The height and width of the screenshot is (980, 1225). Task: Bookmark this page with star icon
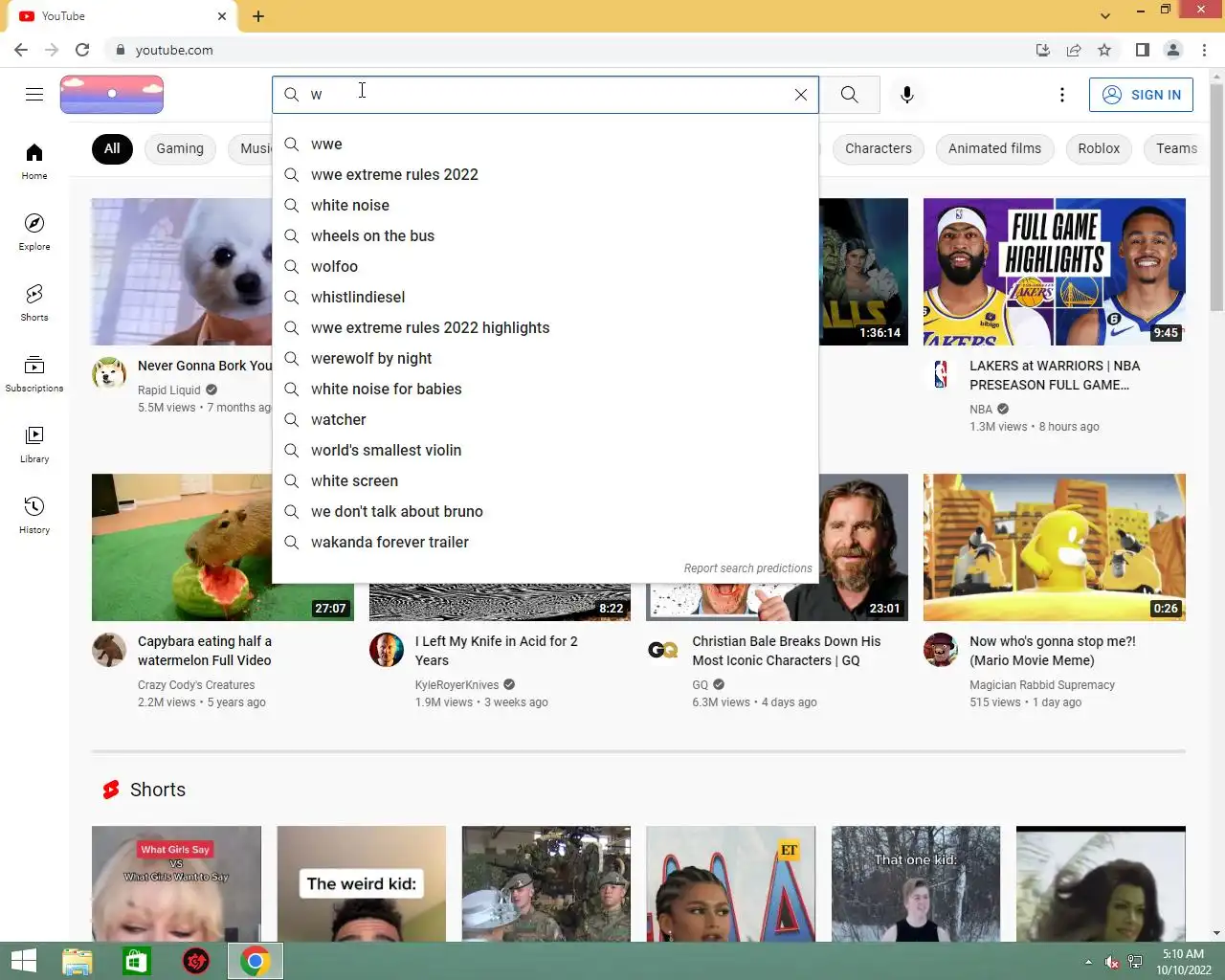1104,50
